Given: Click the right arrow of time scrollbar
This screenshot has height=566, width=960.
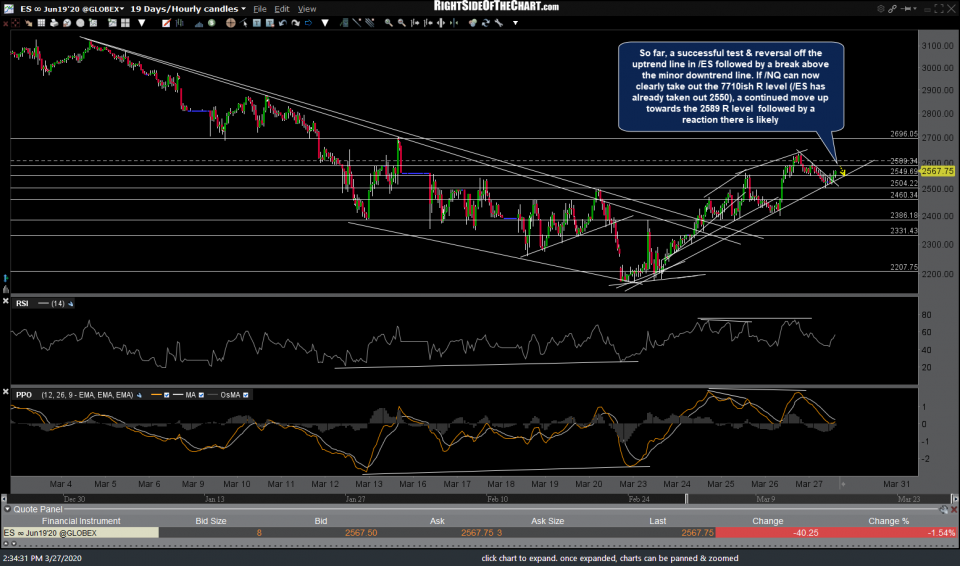Looking at the screenshot, I should (954, 499).
